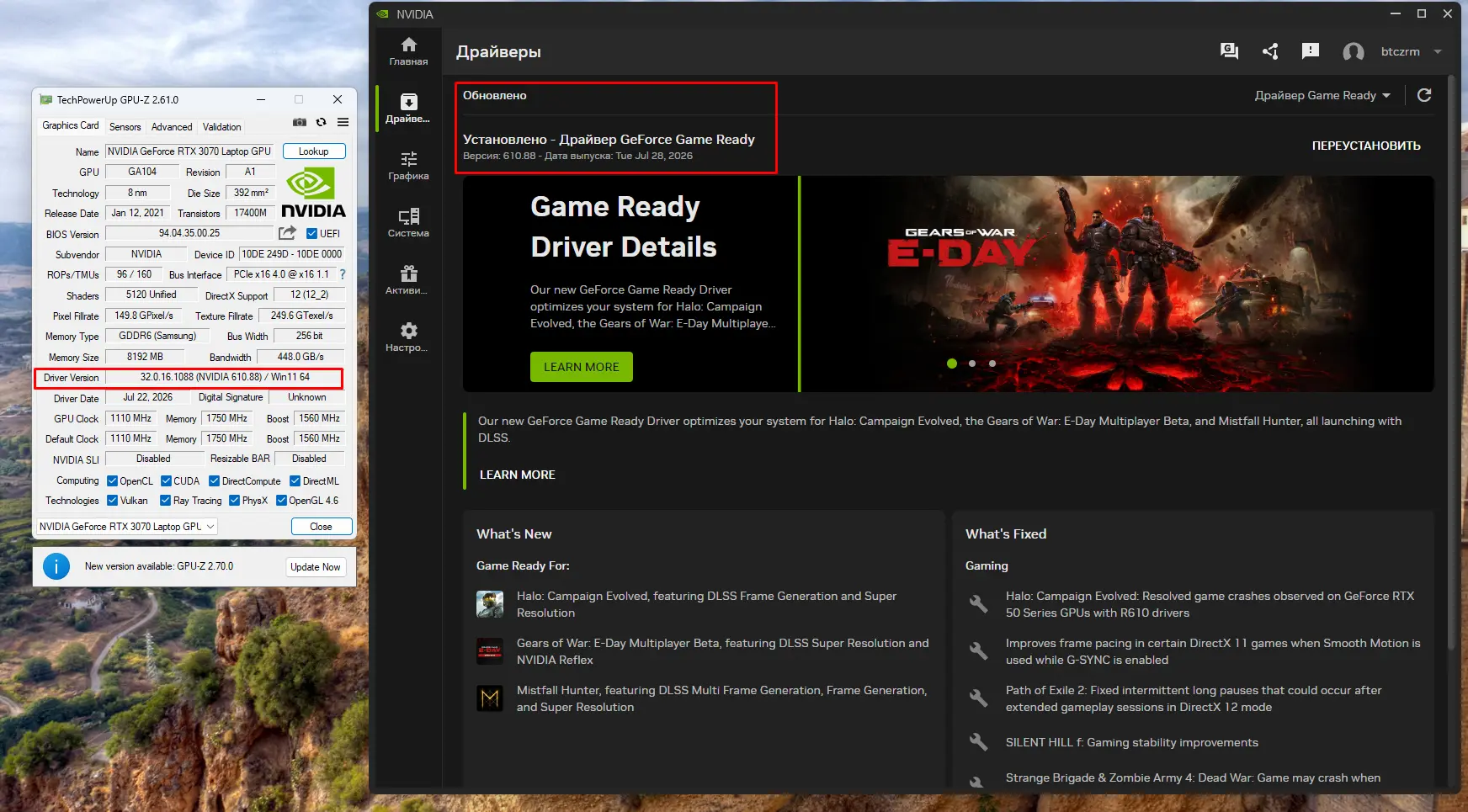Click the wrench icon beside Halo fix entry
This screenshot has height=812, width=1468.
click(978, 604)
